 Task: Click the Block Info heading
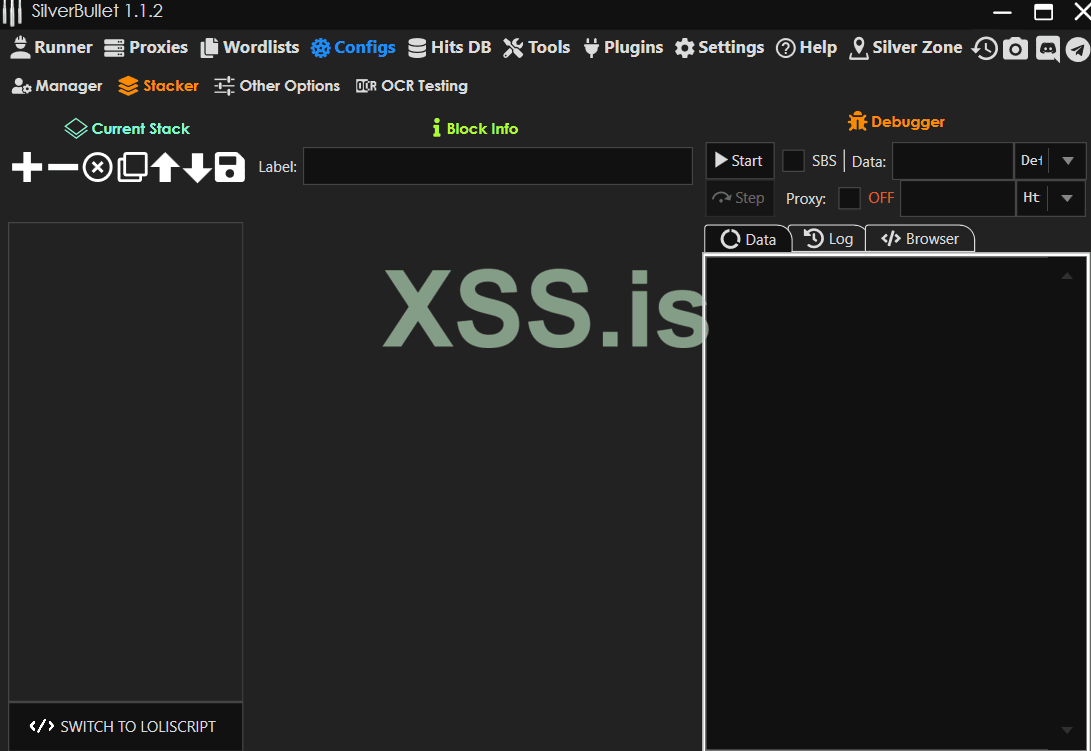point(475,128)
